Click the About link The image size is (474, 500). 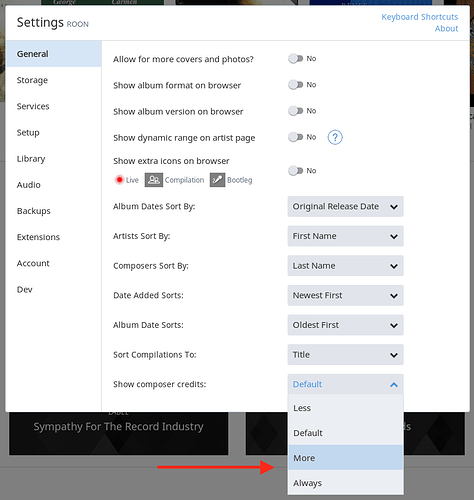(446, 29)
